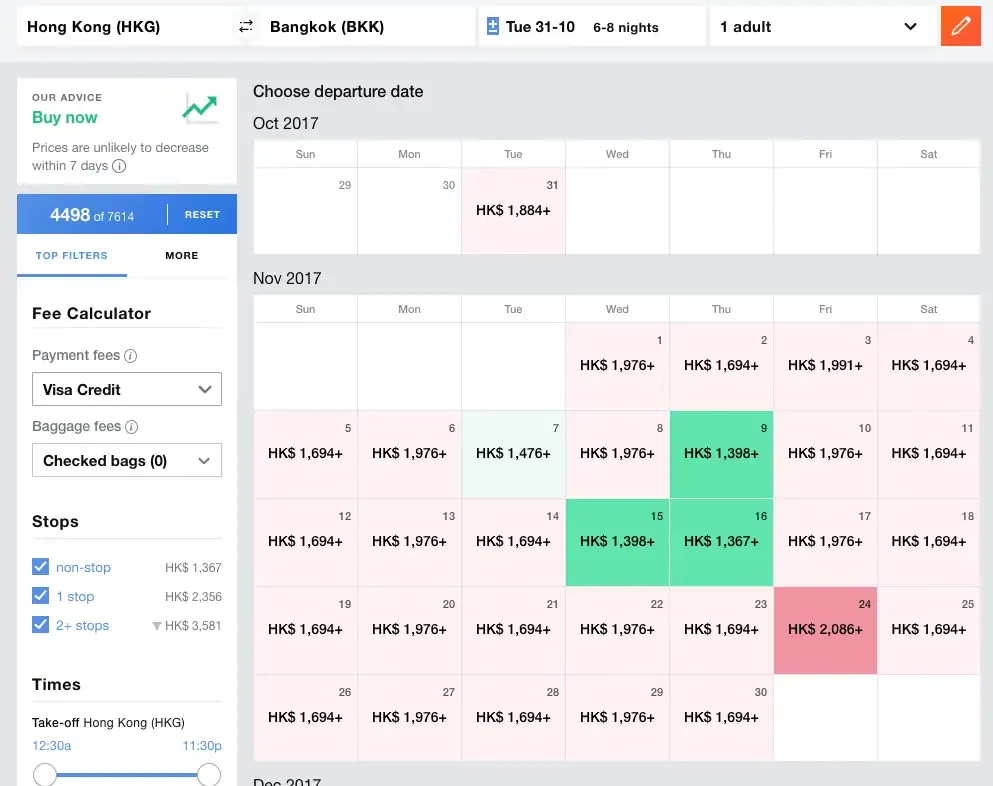Click the triangle icon beside HK$ 3,581
Image resolution: width=993 pixels, height=786 pixels.
[x=156, y=626]
